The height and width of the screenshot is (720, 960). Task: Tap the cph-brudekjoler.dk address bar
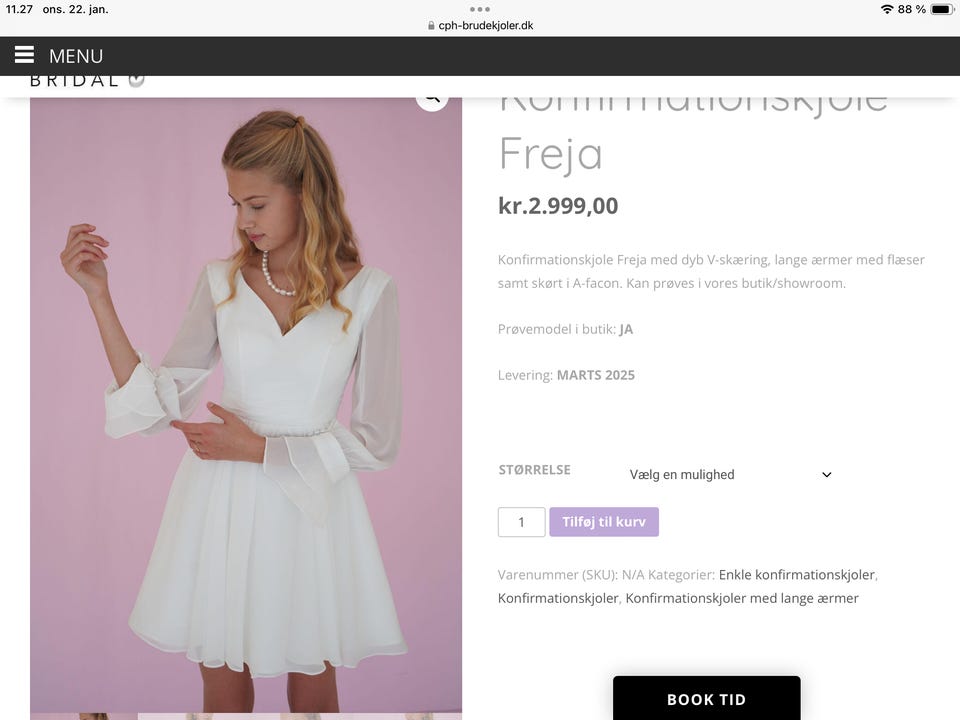click(x=480, y=26)
